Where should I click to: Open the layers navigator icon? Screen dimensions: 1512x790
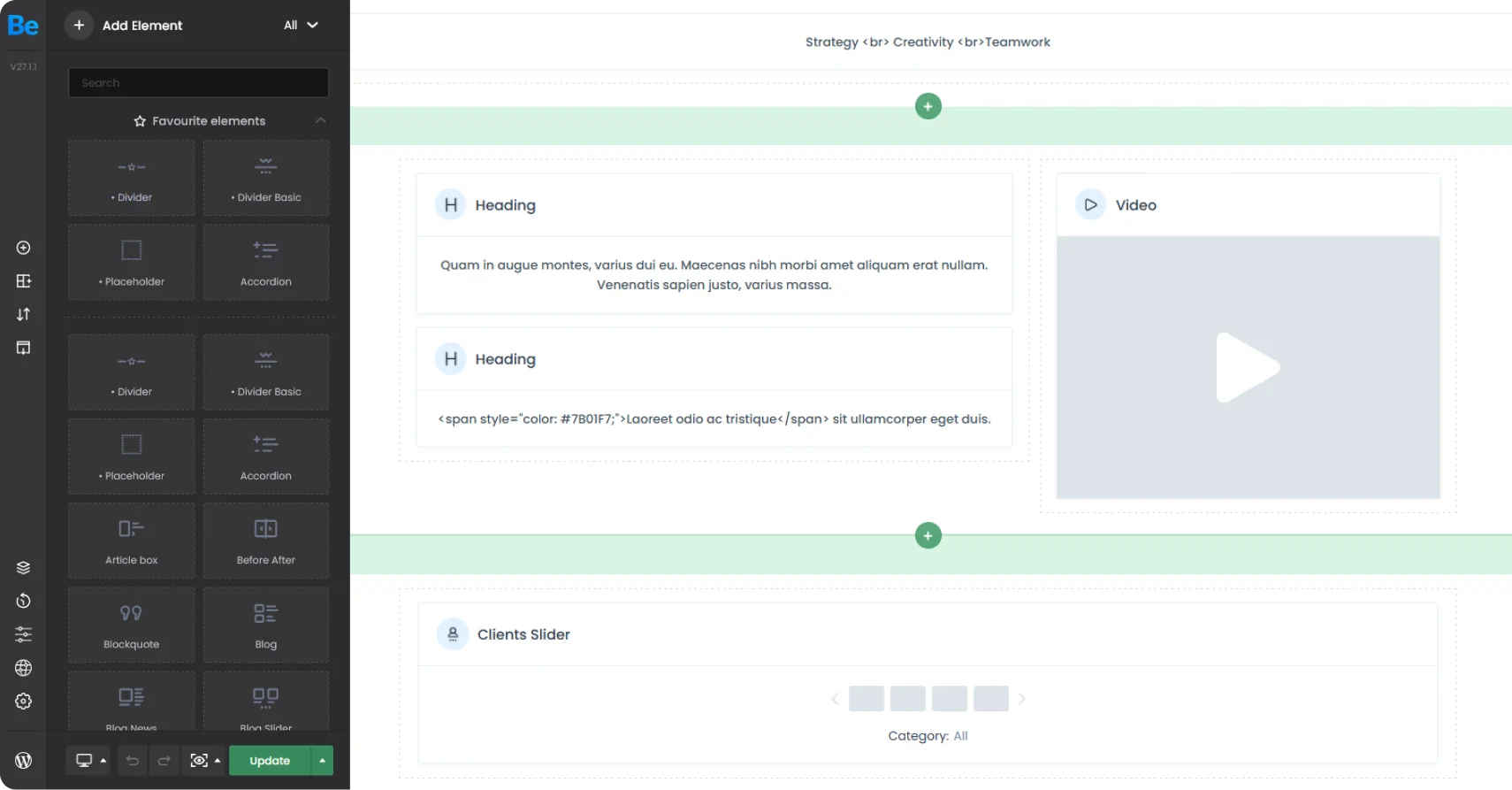(x=24, y=568)
